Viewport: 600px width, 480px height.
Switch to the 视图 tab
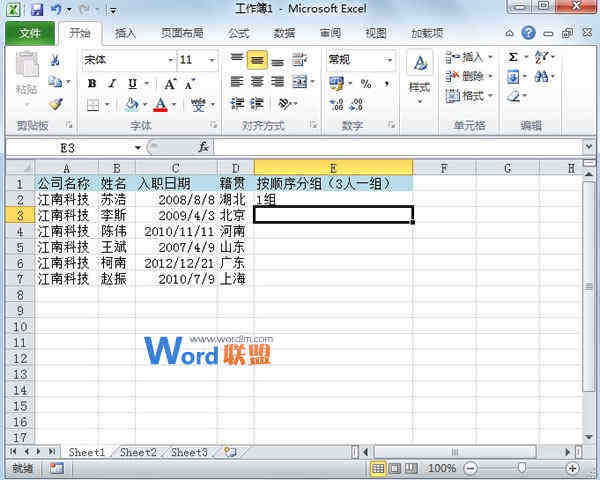(376, 33)
